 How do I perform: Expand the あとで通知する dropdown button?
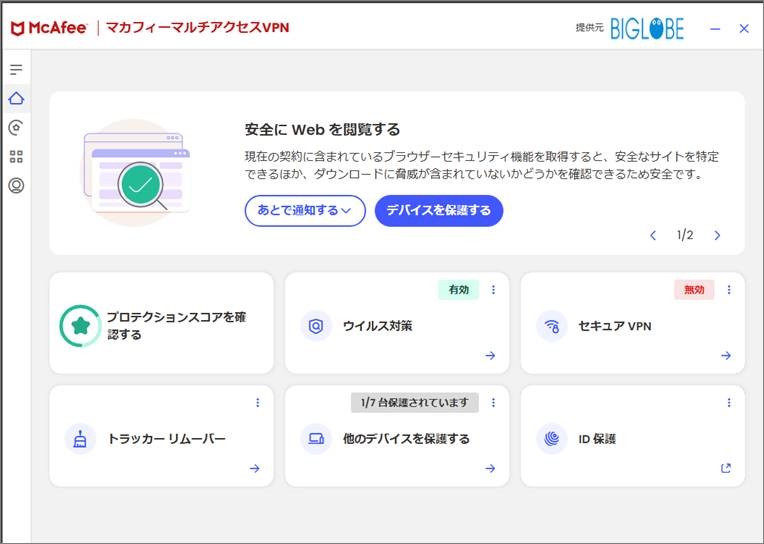click(305, 211)
